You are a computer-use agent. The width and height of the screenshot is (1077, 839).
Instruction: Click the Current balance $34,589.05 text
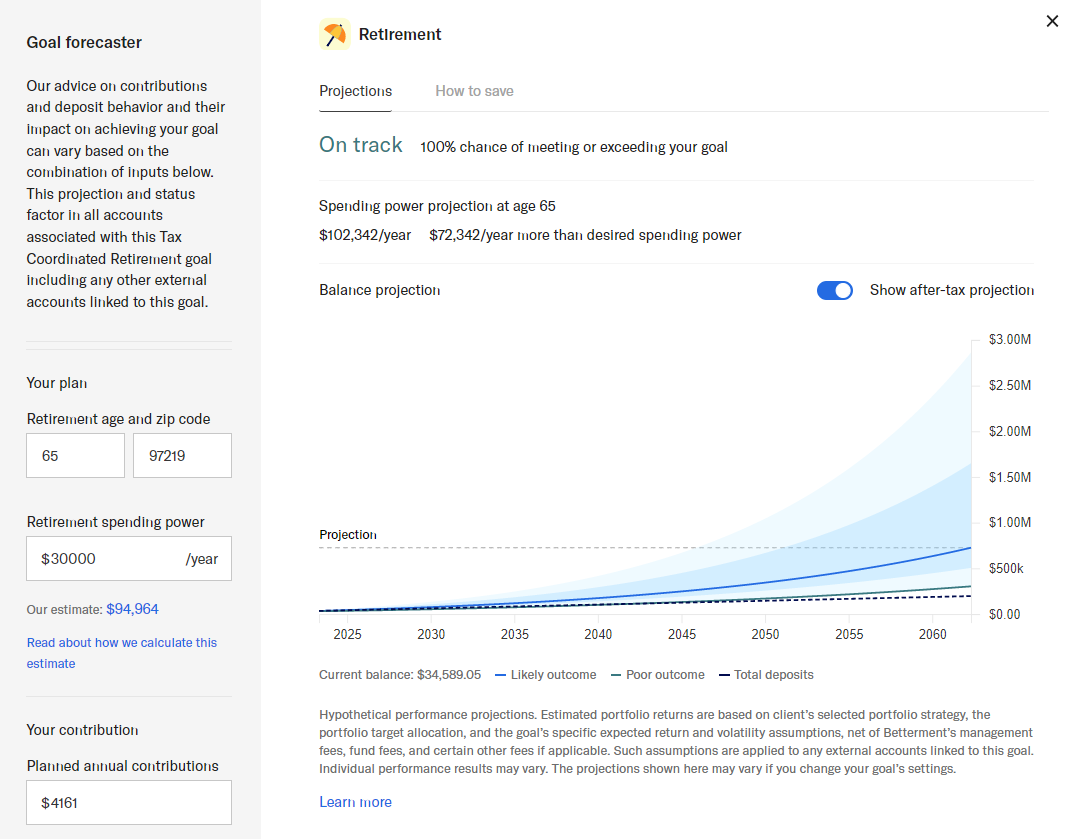click(x=399, y=675)
